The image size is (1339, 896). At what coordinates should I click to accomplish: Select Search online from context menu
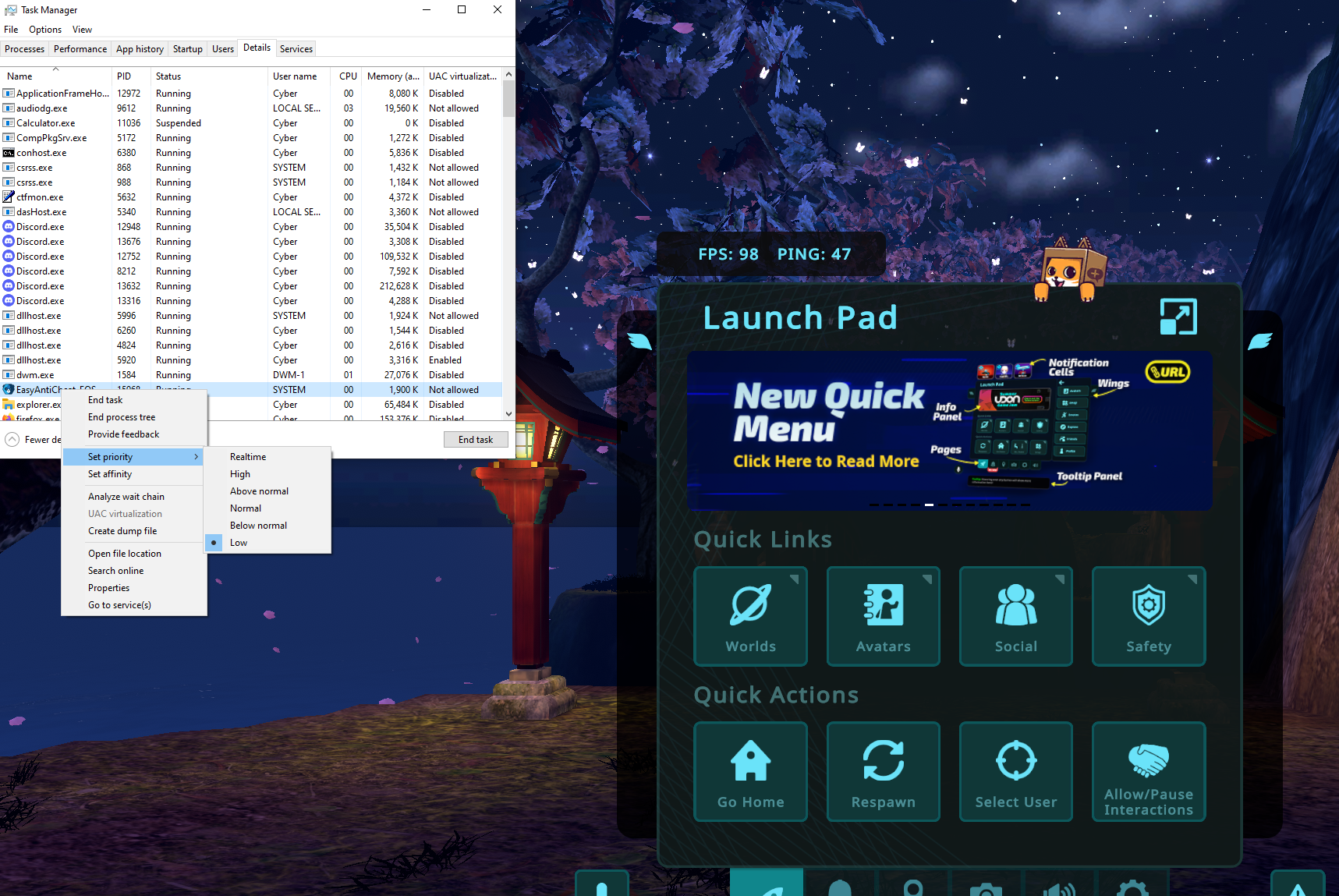133,571
